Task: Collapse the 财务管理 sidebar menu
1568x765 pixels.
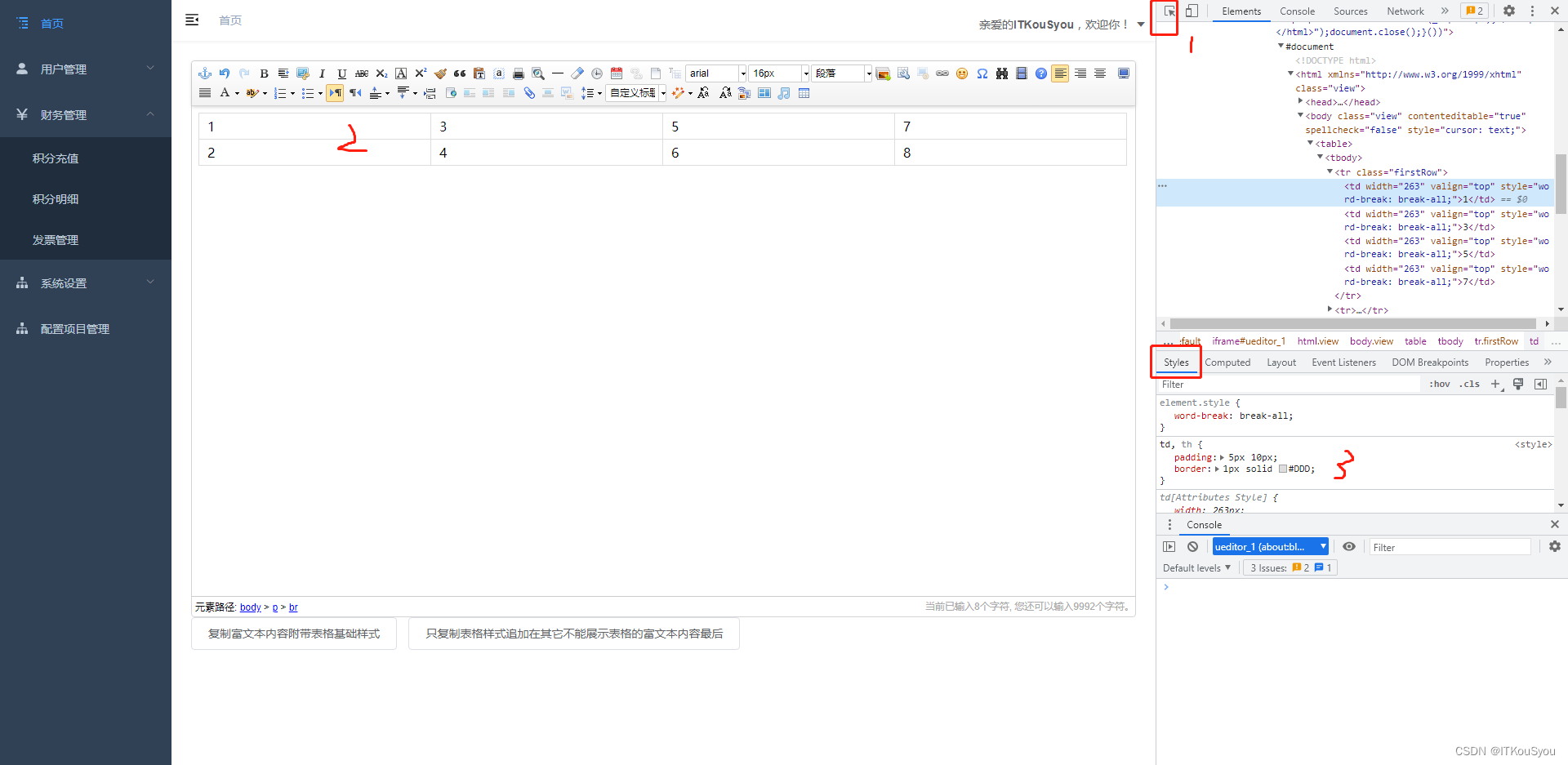Action: (86, 114)
